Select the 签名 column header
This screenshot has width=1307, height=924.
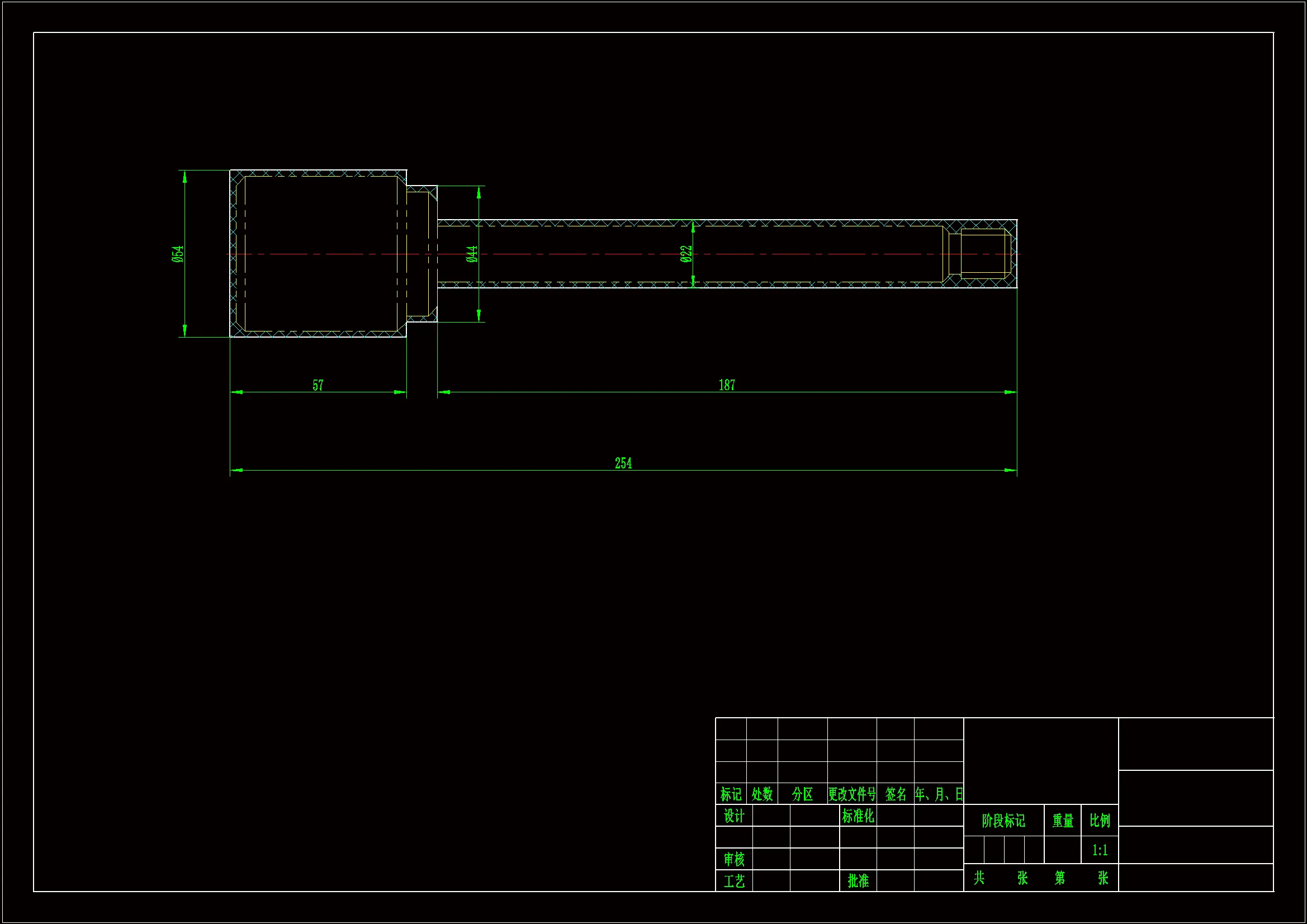click(896, 794)
